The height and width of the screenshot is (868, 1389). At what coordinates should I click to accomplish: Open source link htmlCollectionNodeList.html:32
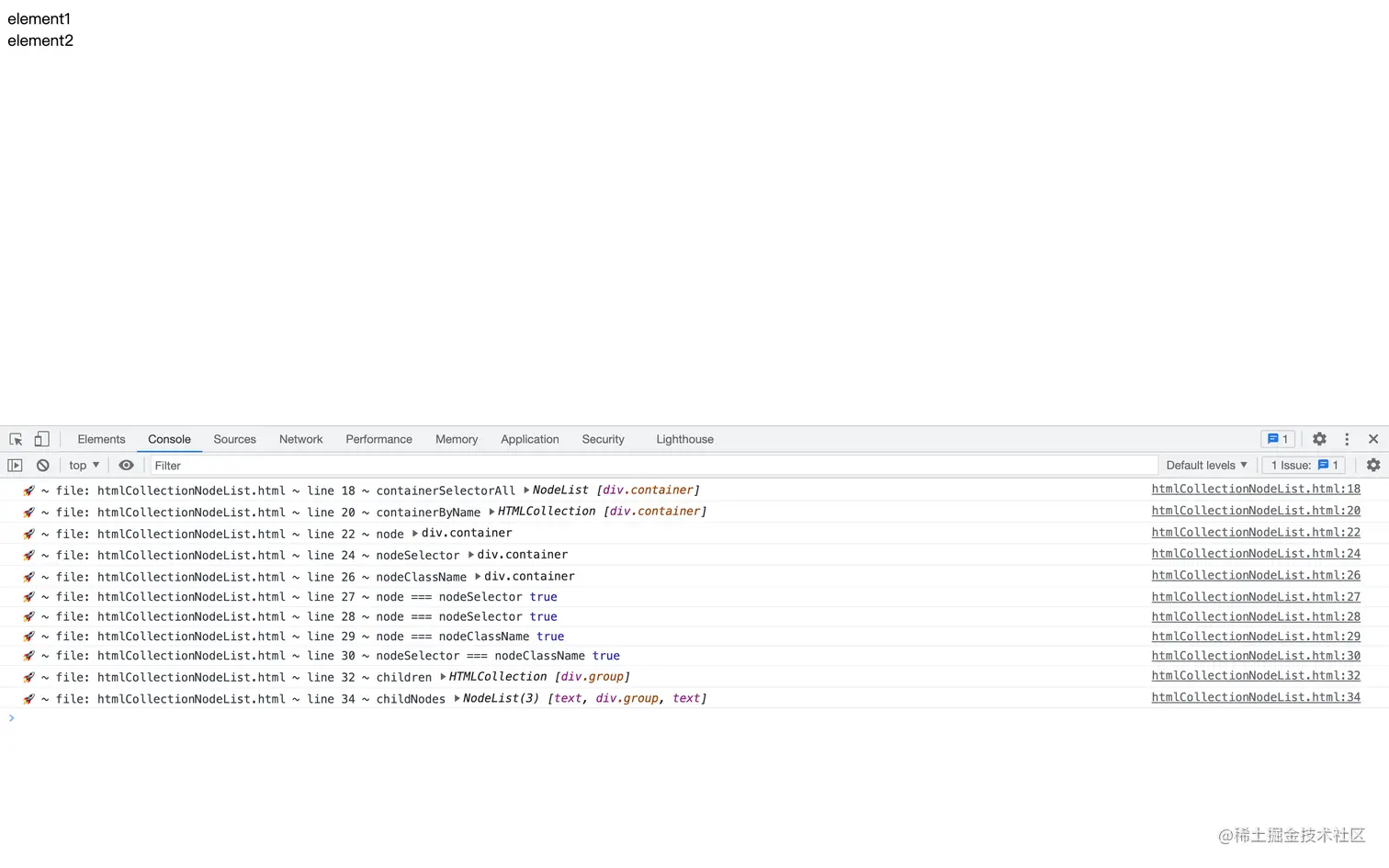pos(1256,675)
